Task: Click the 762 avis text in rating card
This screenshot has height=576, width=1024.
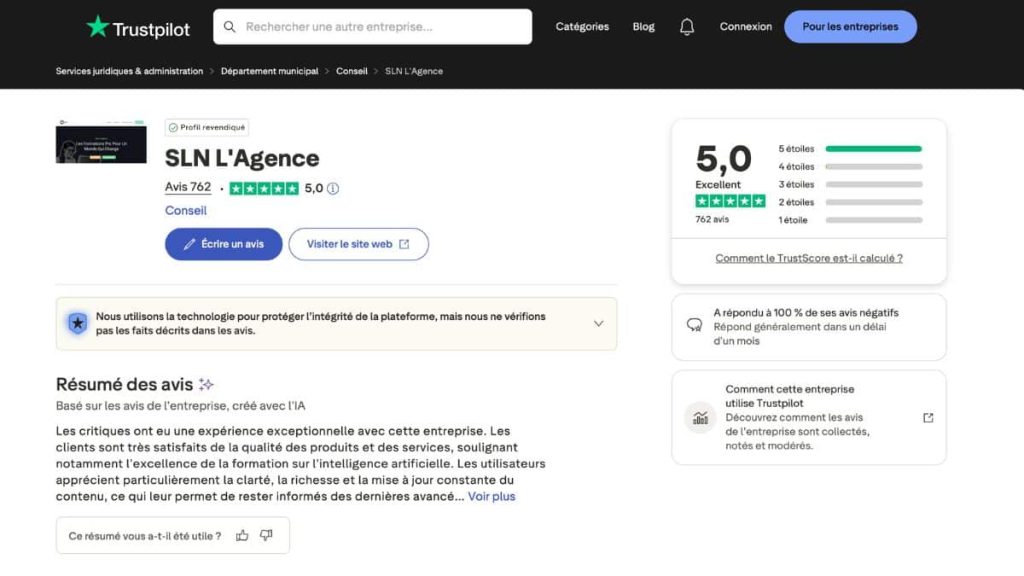Action: [x=712, y=219]
